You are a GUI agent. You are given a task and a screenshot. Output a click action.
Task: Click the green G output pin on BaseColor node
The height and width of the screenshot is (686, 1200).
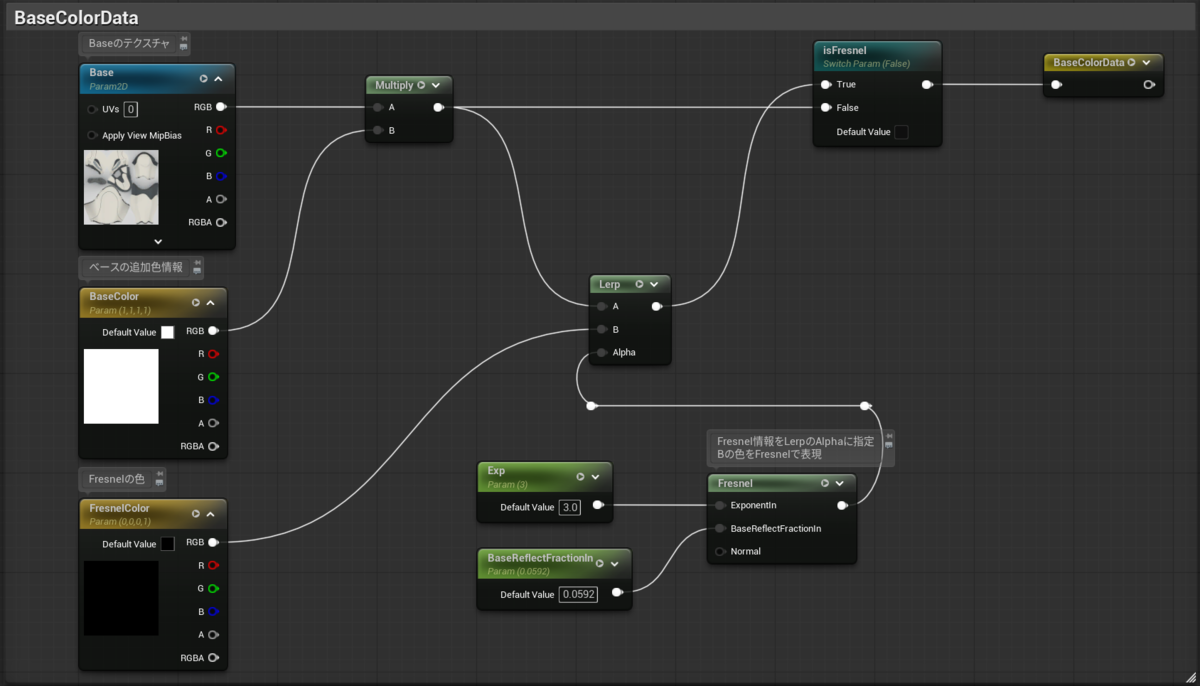click(214, 377)
